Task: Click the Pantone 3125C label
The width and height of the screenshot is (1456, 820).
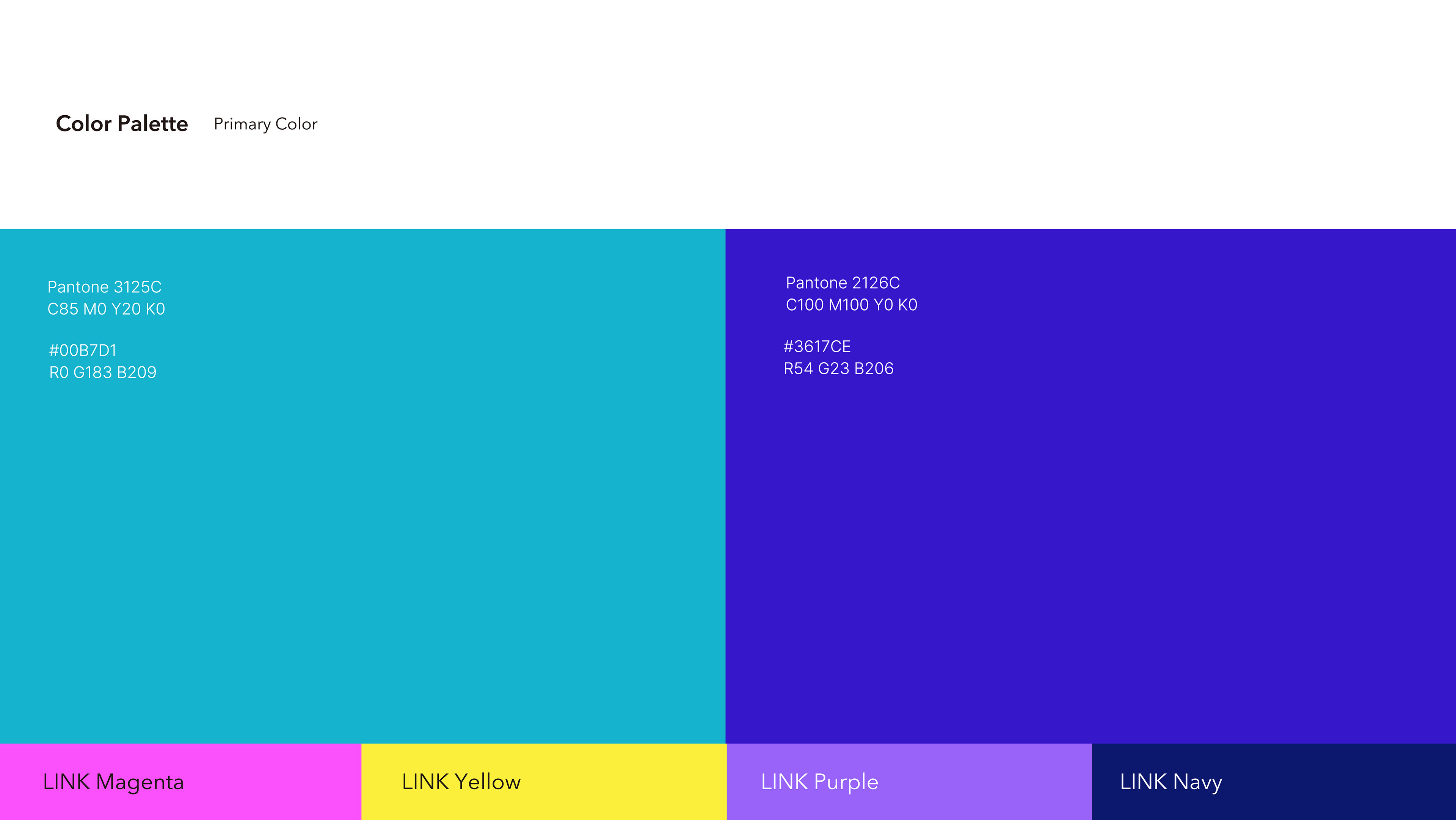Action: (105, 287)
